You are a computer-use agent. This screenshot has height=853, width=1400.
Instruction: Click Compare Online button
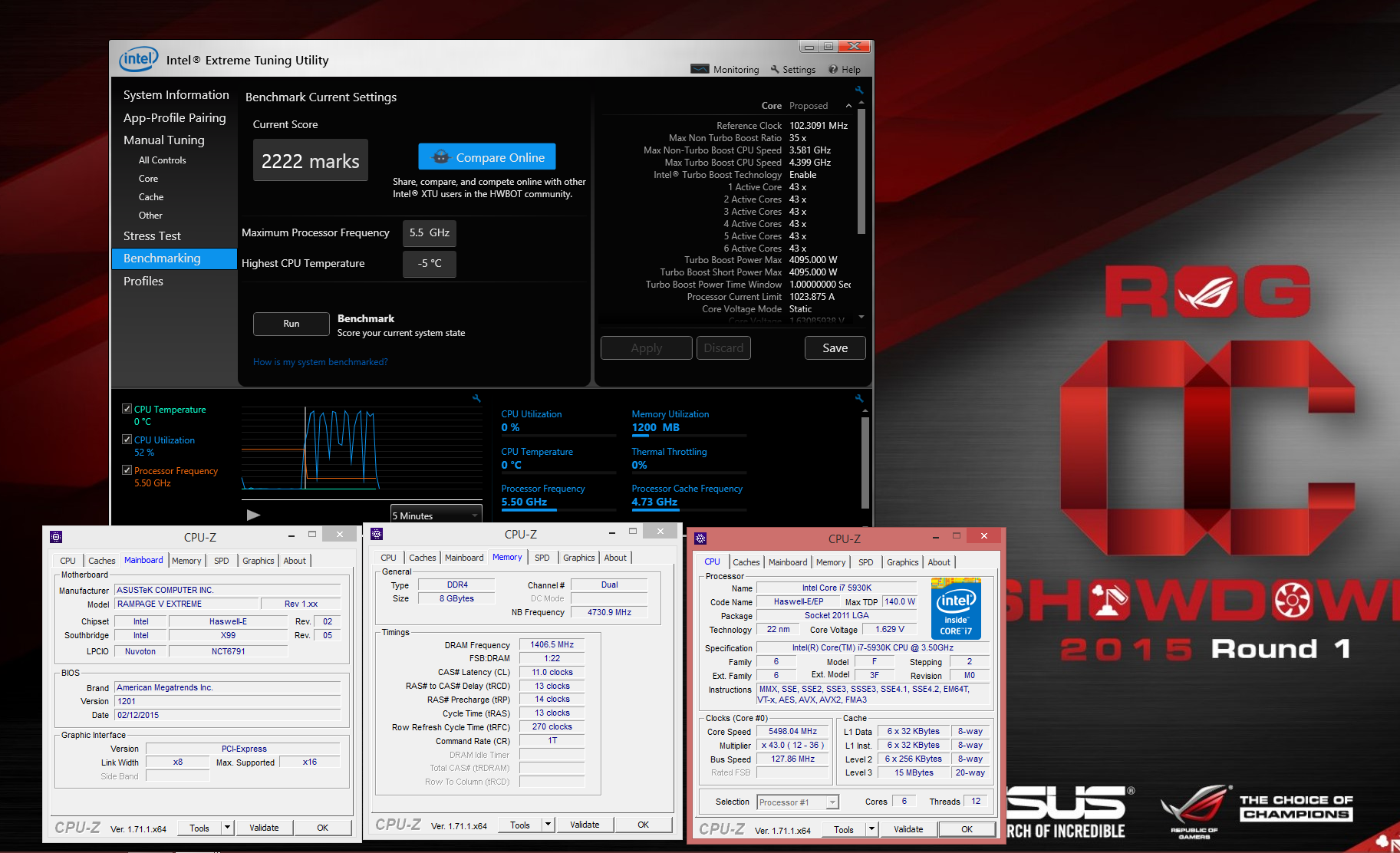coord(487,156)
